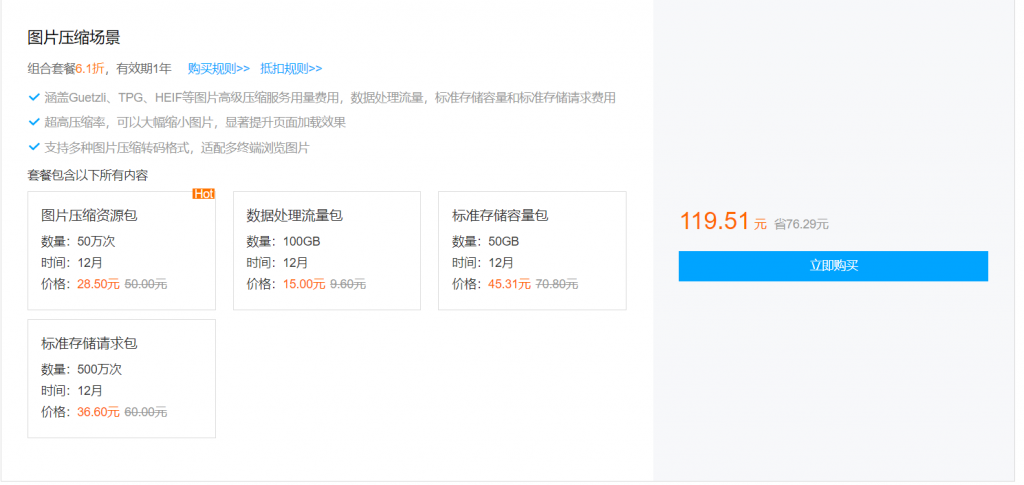Select the 标准存储请求包 card title

click(x=89, y=343)
